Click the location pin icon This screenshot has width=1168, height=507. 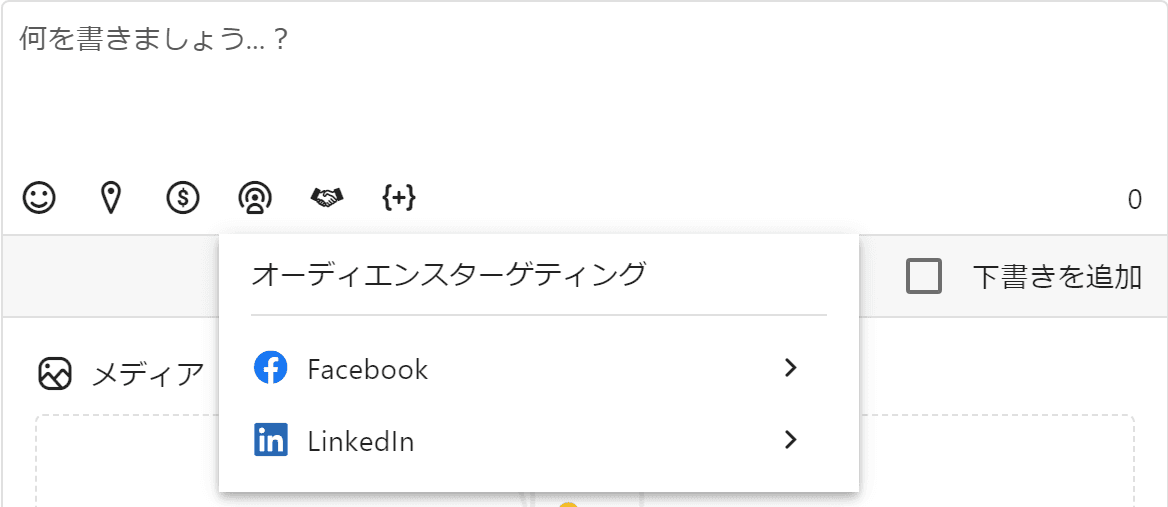112,198
